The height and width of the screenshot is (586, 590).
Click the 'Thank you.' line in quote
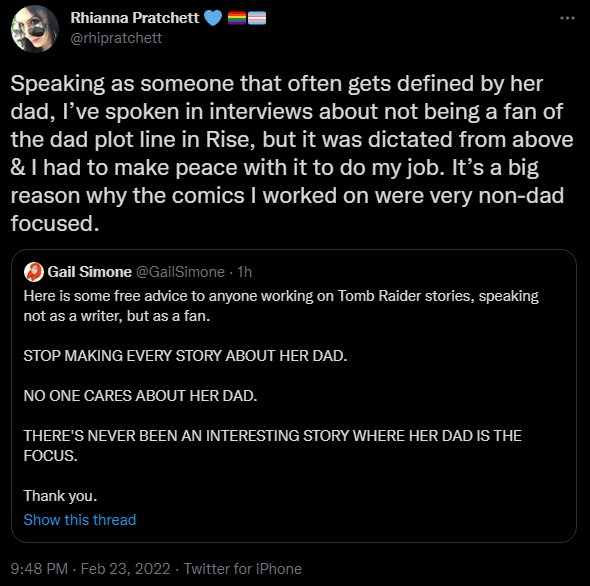coord(60,496)
